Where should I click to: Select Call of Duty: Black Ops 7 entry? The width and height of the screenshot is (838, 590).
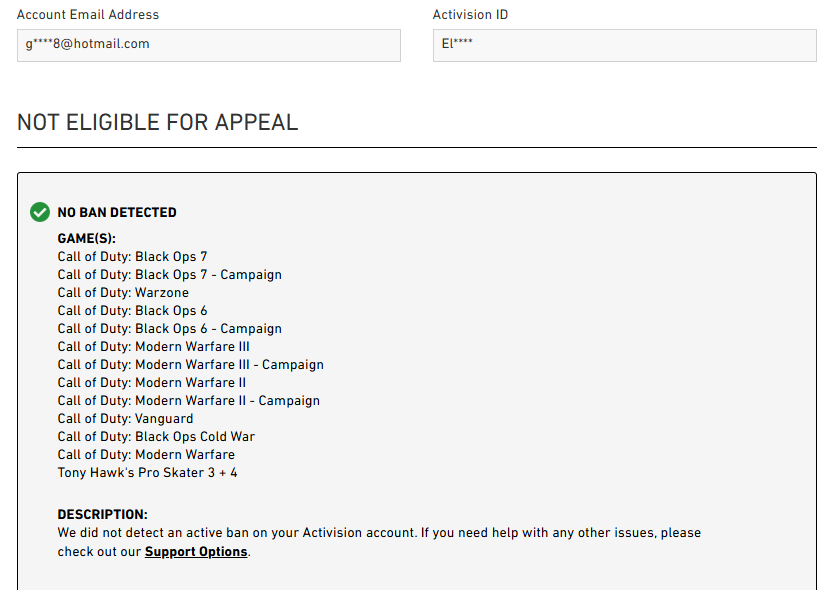tap(133, 257)
